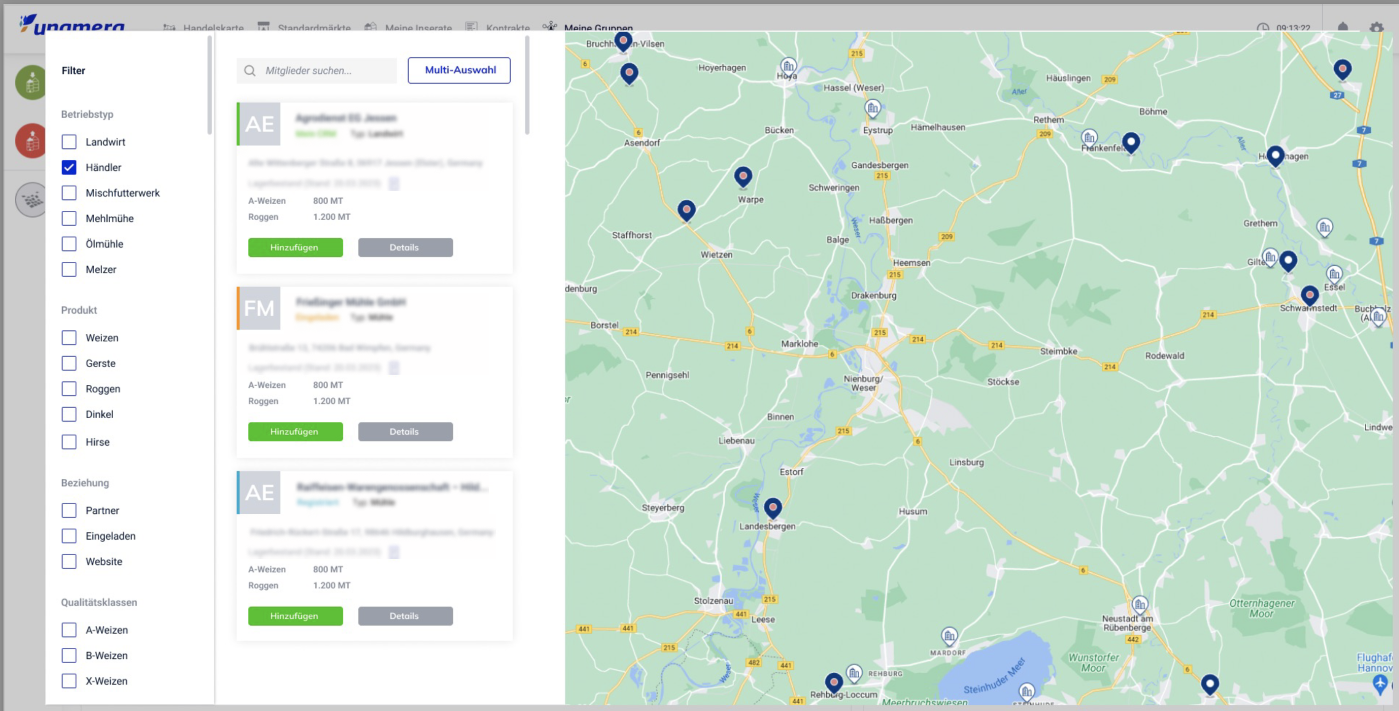Check the Roggen product checkbox
Screen dimensions: 1399x711
[69, 389]
